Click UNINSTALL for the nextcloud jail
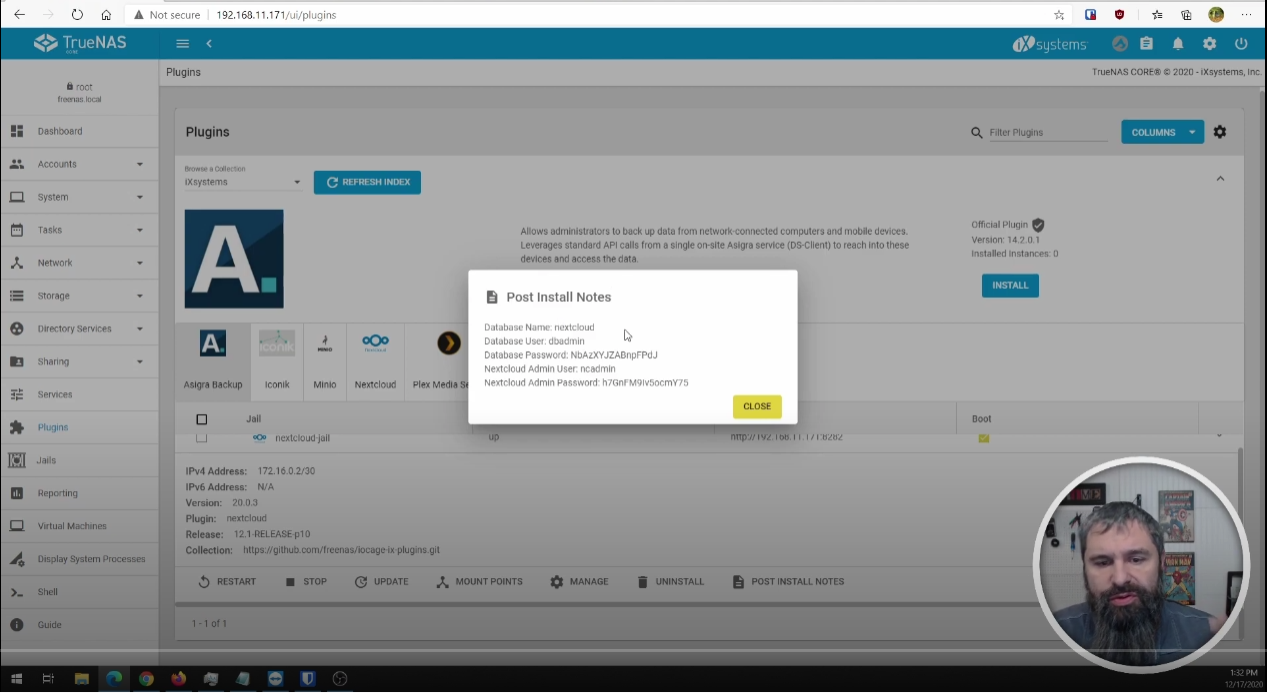Image resolution: width=1267 pixels, height=693 pixels. pos(670,581)
